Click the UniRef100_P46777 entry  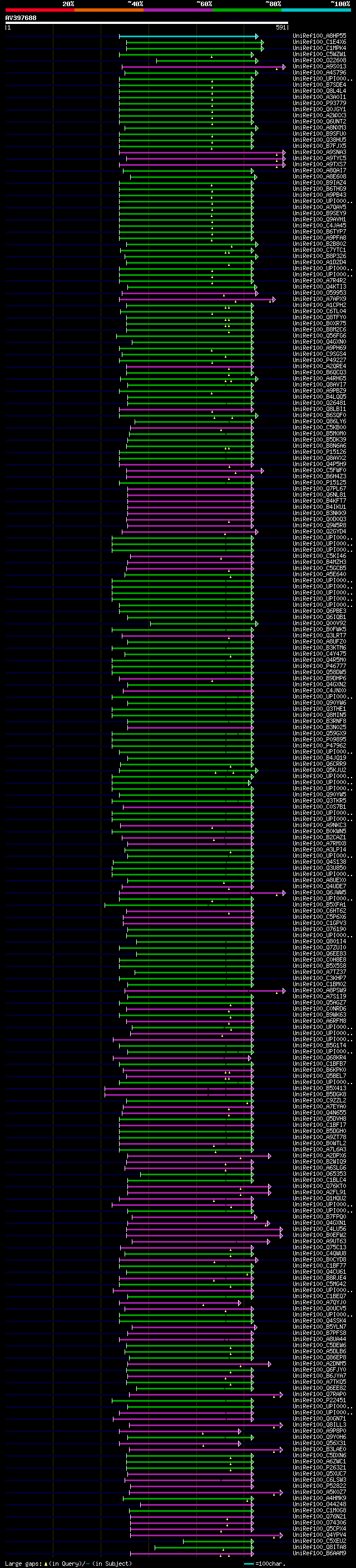[x=319, y=666]
